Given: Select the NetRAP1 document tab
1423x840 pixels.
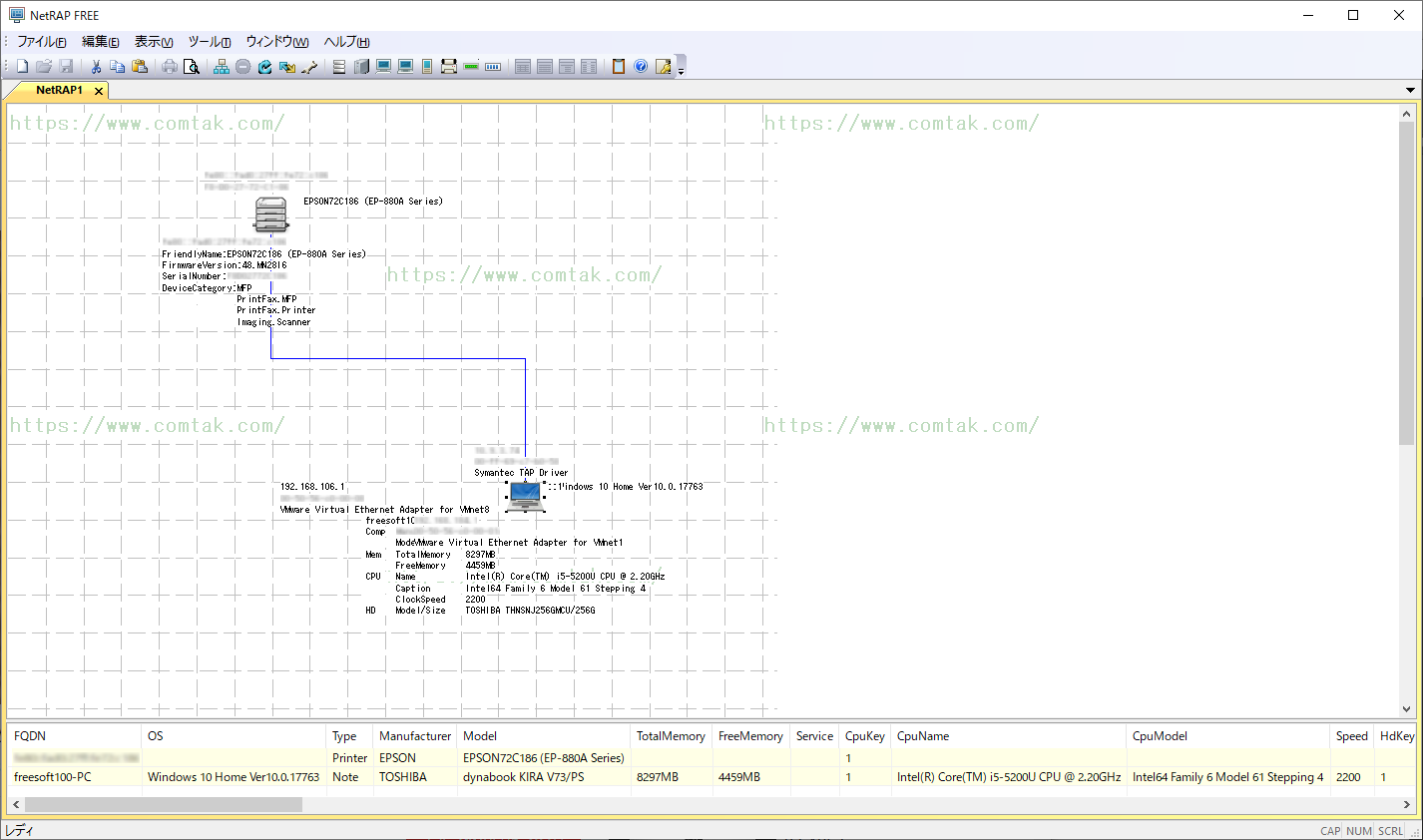Looking at the screenshot, I should tap(60, 90).
